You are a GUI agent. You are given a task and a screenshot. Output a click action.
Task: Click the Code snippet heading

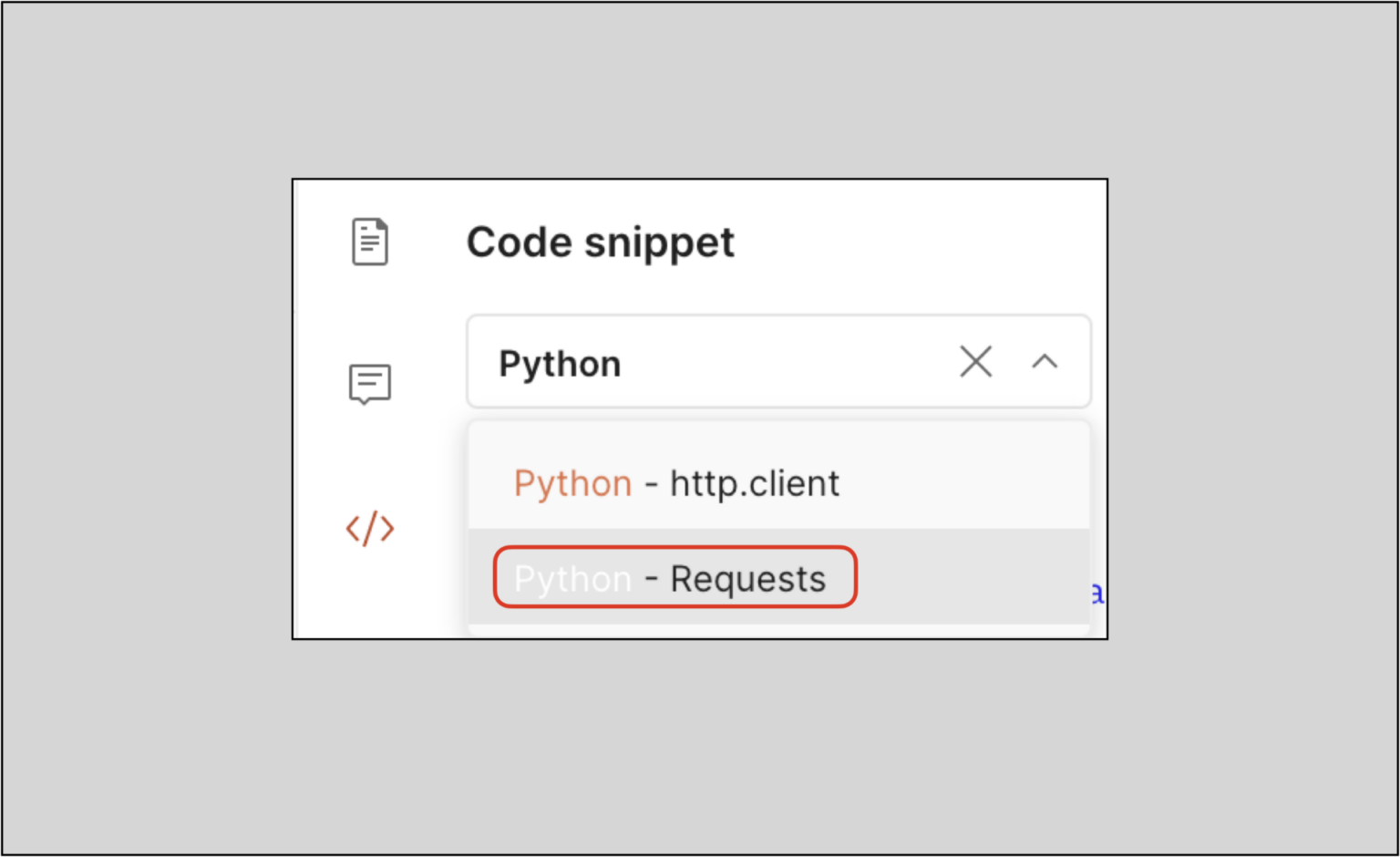600,242
